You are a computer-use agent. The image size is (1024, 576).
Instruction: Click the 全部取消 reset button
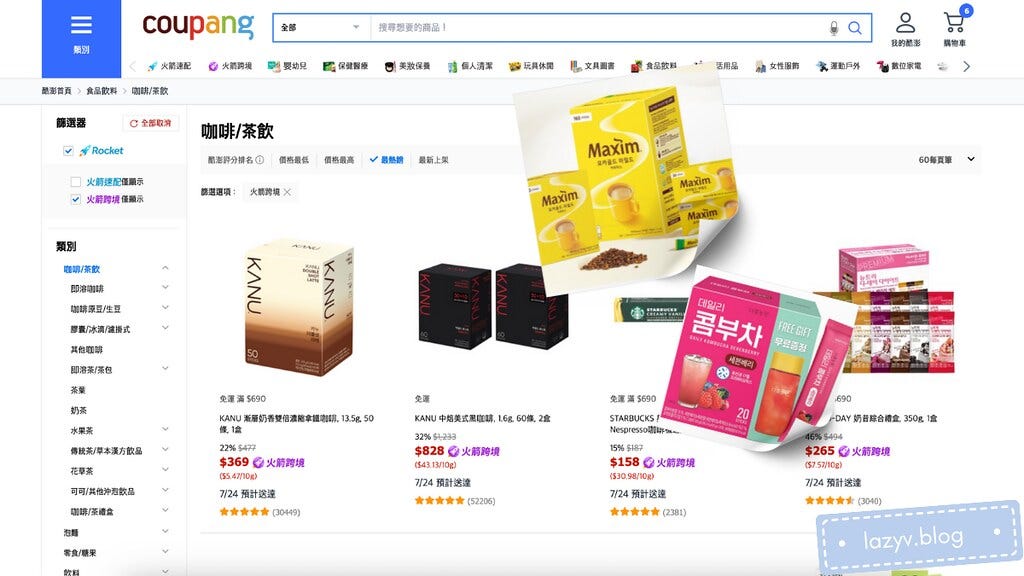coord(150,123)
